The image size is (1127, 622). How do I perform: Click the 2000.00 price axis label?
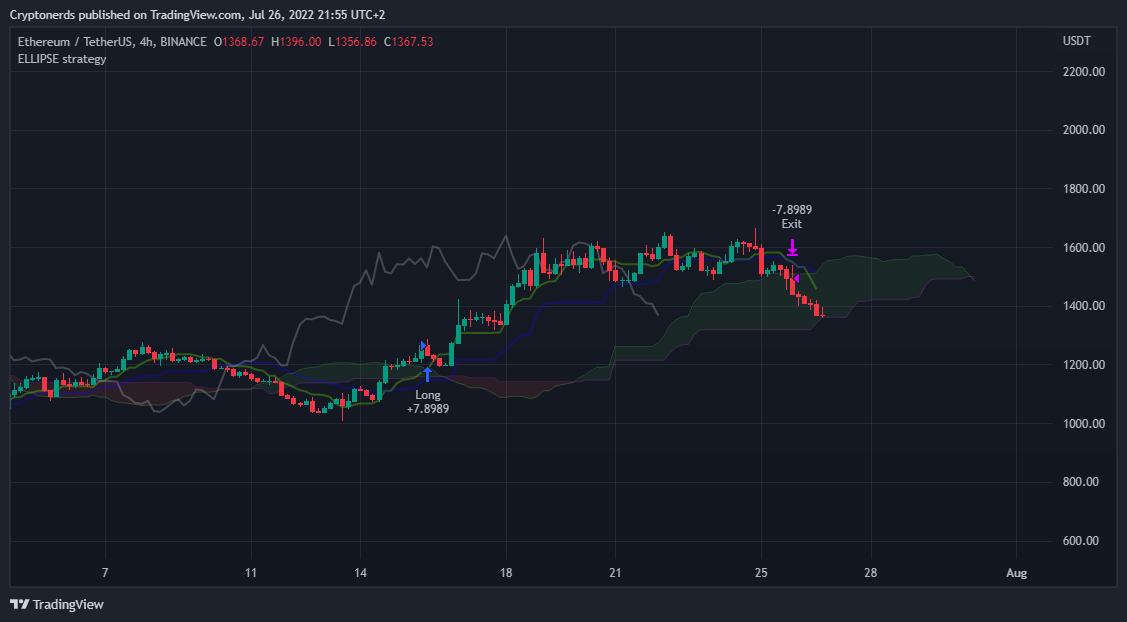click(1084, 130)
